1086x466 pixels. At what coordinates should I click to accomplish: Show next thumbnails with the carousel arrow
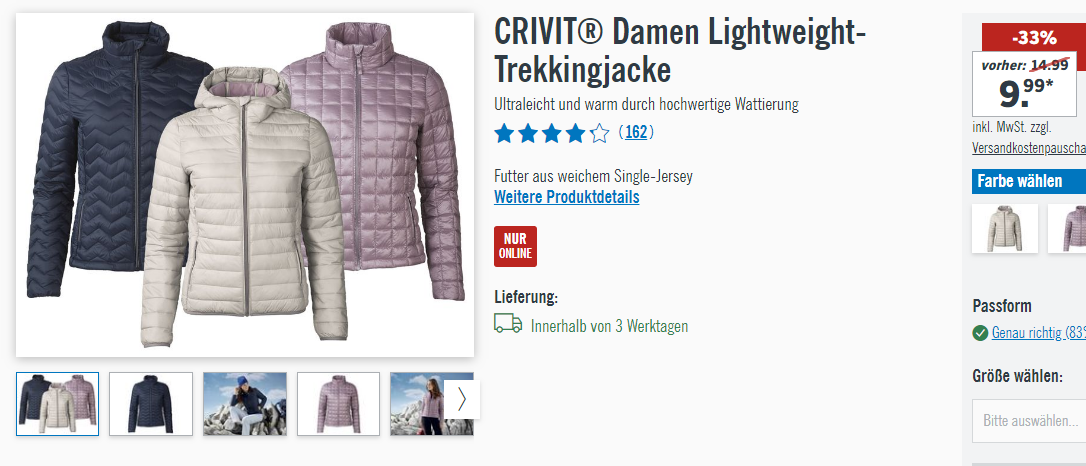[462, 400]
